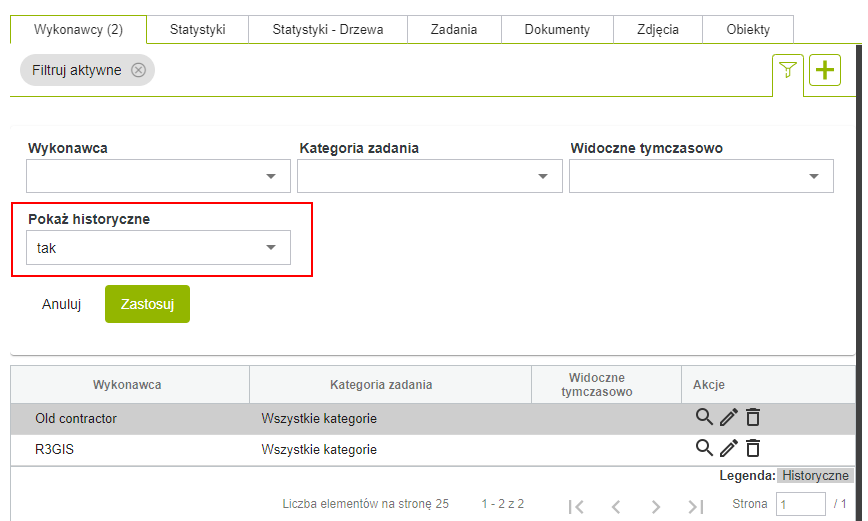Remove the 'Filtruj aktywne' filter chip
Viewport: 868px width, 521px height.
tap(139, 70)
